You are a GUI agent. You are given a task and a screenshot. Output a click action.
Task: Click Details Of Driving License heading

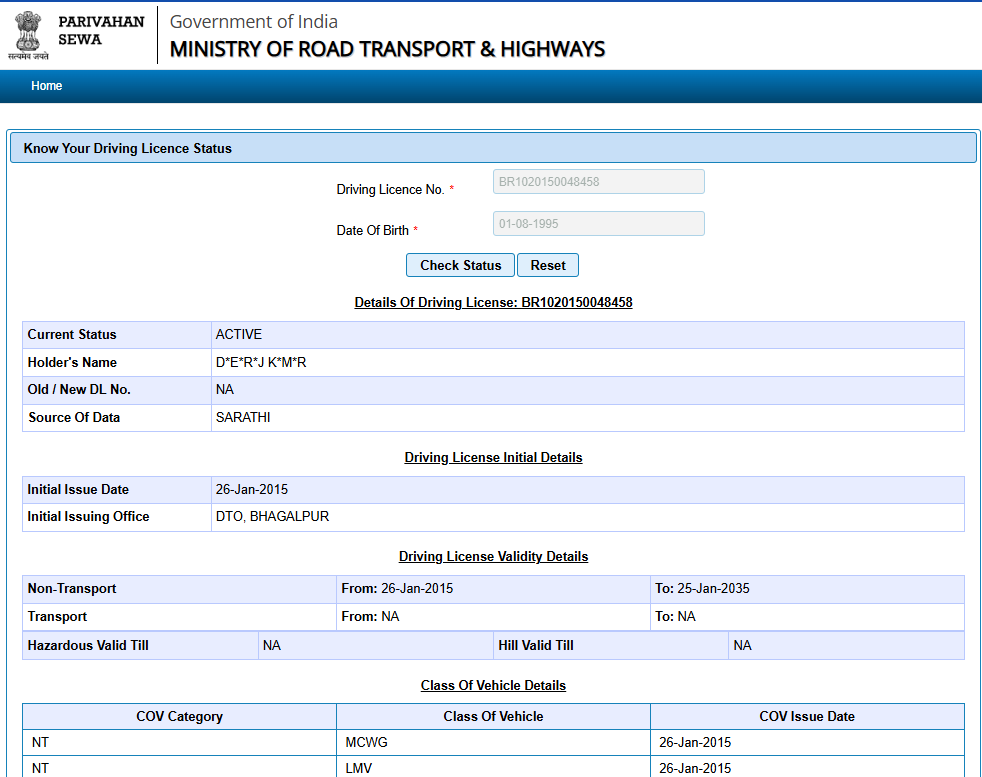point(493,302)
